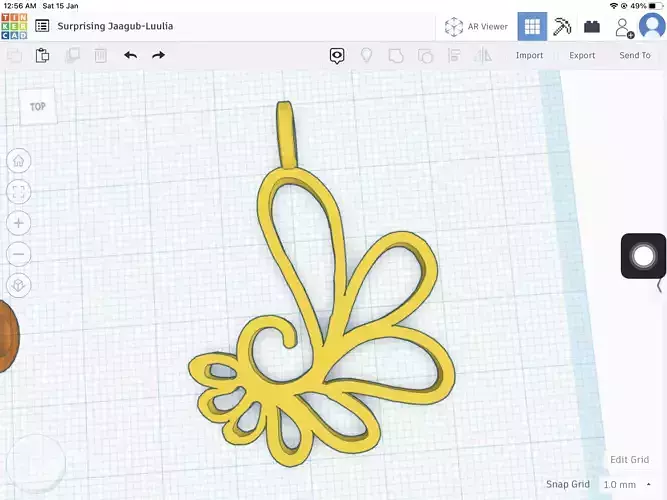
Task: Rename design Surprising Jaagub-Luulia
Action: tap(115, 26)
